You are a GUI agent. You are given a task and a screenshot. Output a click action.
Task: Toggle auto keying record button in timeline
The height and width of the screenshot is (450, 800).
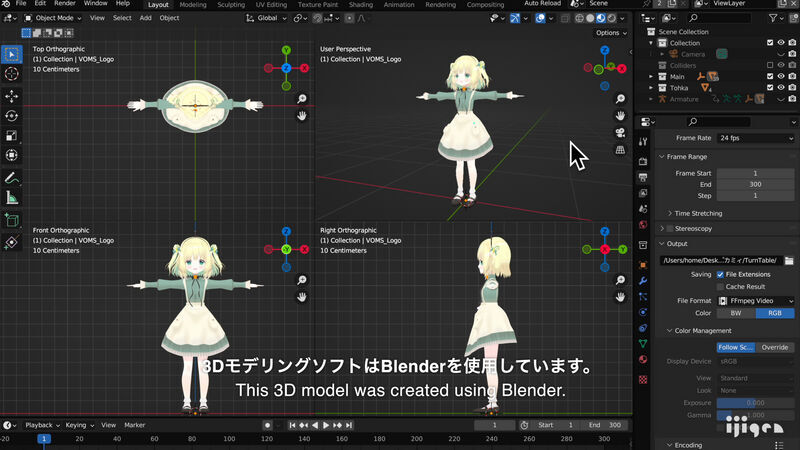pos(267,425)
